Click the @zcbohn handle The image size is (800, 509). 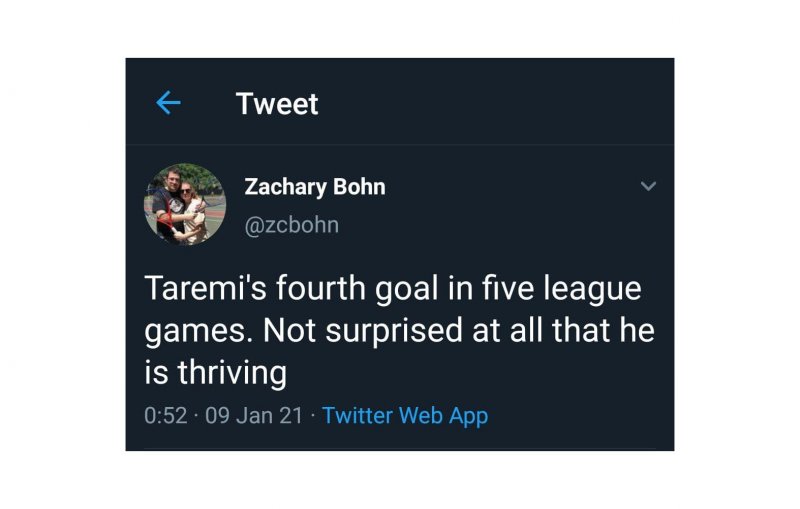click(x=291, y=225)
